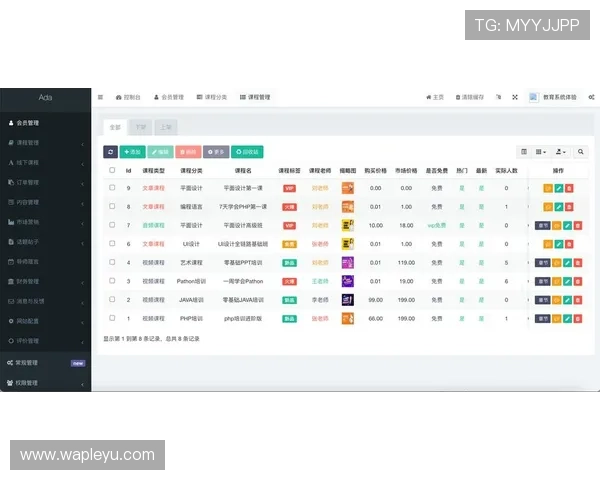Click the green edit pencil in row Id 1
Image resolution: width=600 pixels, height=480 pixels.
point(567,318)
